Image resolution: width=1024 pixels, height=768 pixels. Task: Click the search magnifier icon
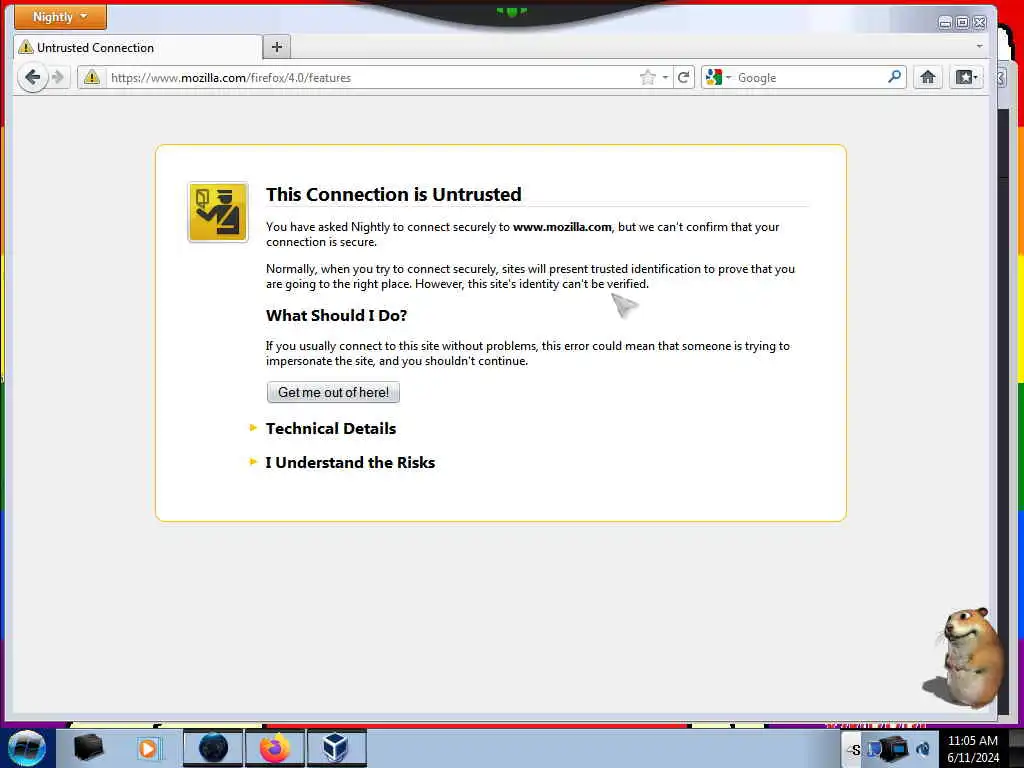(x=895, y=77)
